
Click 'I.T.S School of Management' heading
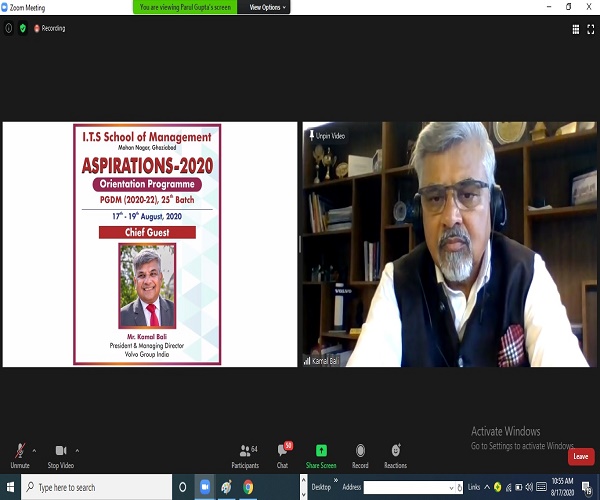click(147, 137)
